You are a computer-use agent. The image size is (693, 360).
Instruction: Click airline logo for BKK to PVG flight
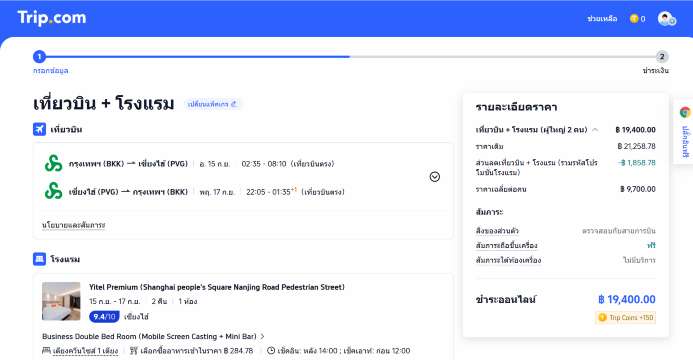coord(53,163)
